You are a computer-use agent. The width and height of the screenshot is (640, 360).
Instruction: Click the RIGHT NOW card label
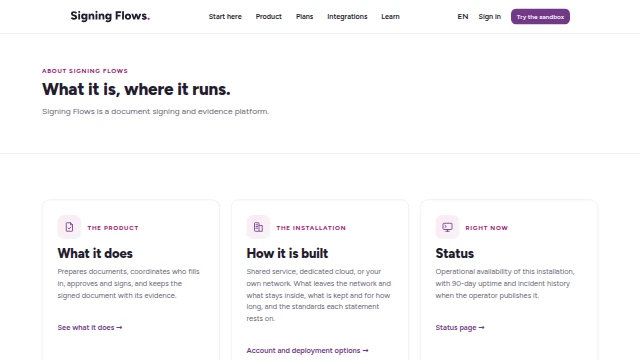click(x=487, y=228)
